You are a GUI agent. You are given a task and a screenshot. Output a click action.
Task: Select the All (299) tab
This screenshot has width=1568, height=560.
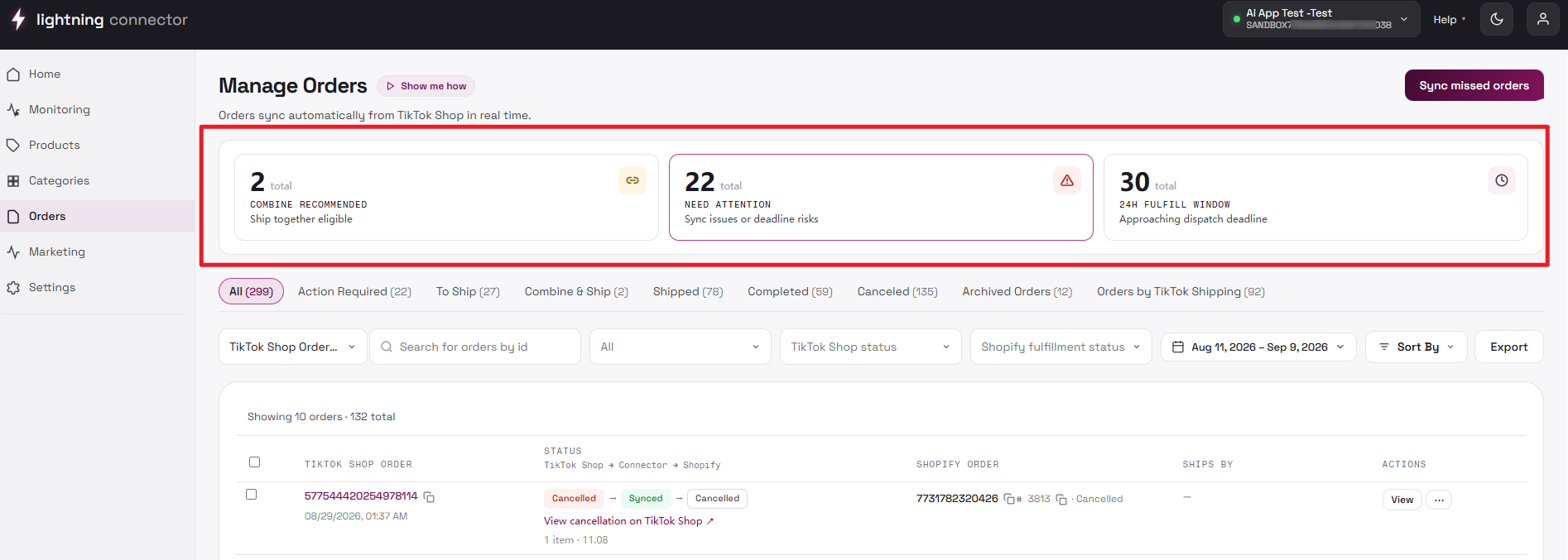click(251, 291)
